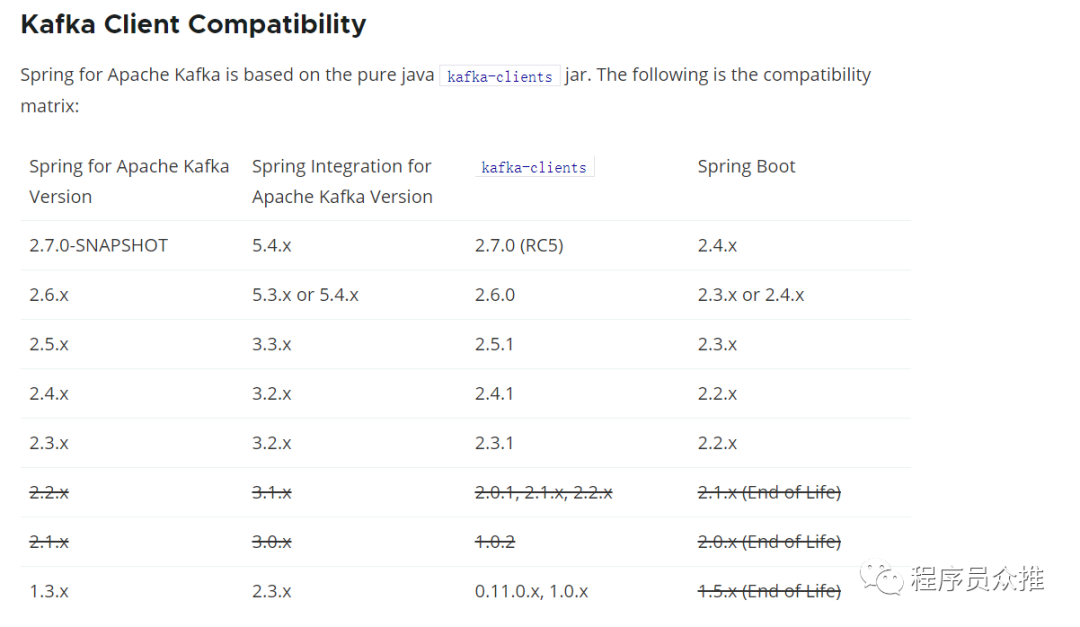Select the 2.4.1 kafka-clients cell

click(494, 394)
